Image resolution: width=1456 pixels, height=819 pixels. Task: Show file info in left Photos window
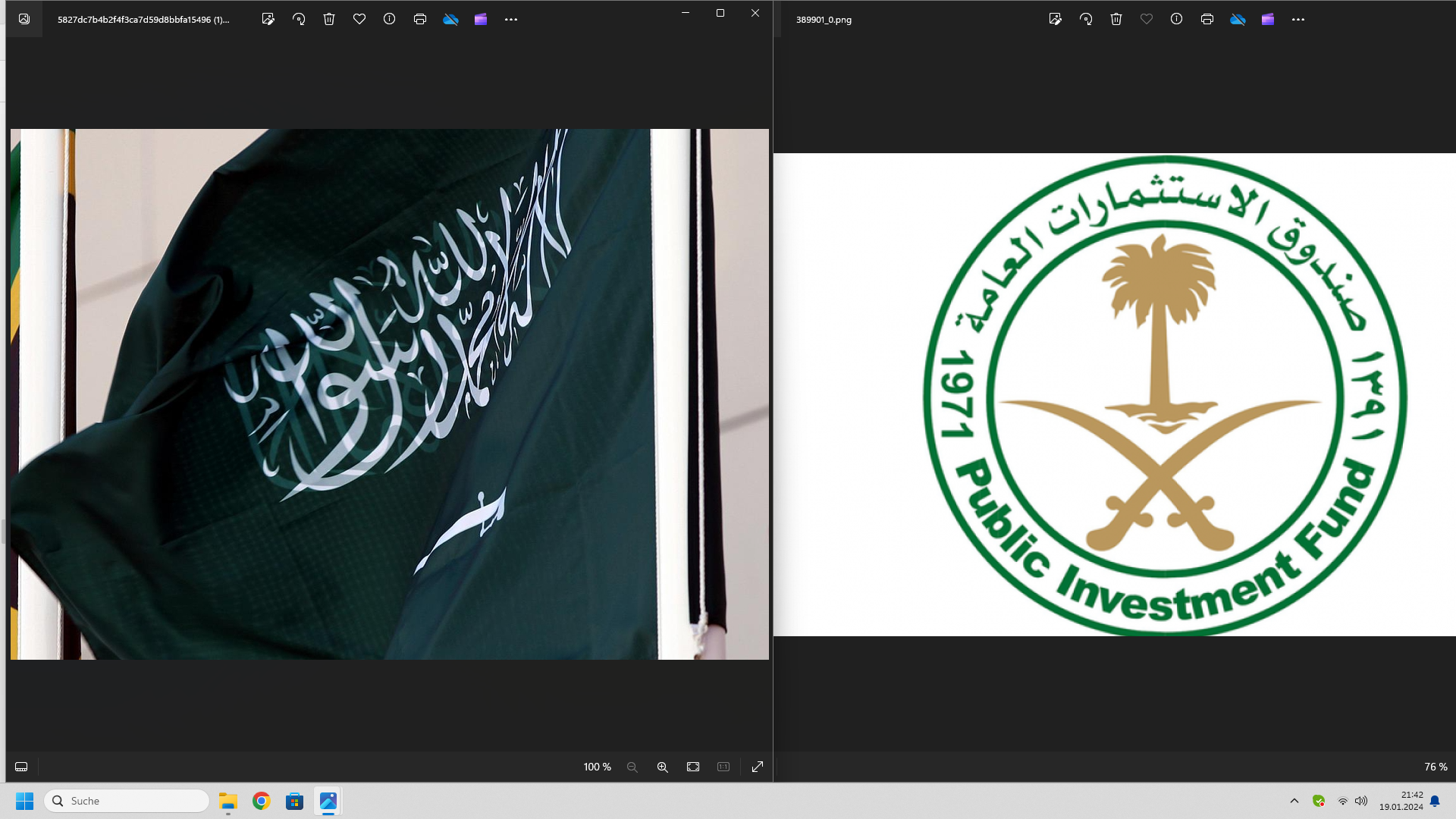coord(389,20)
